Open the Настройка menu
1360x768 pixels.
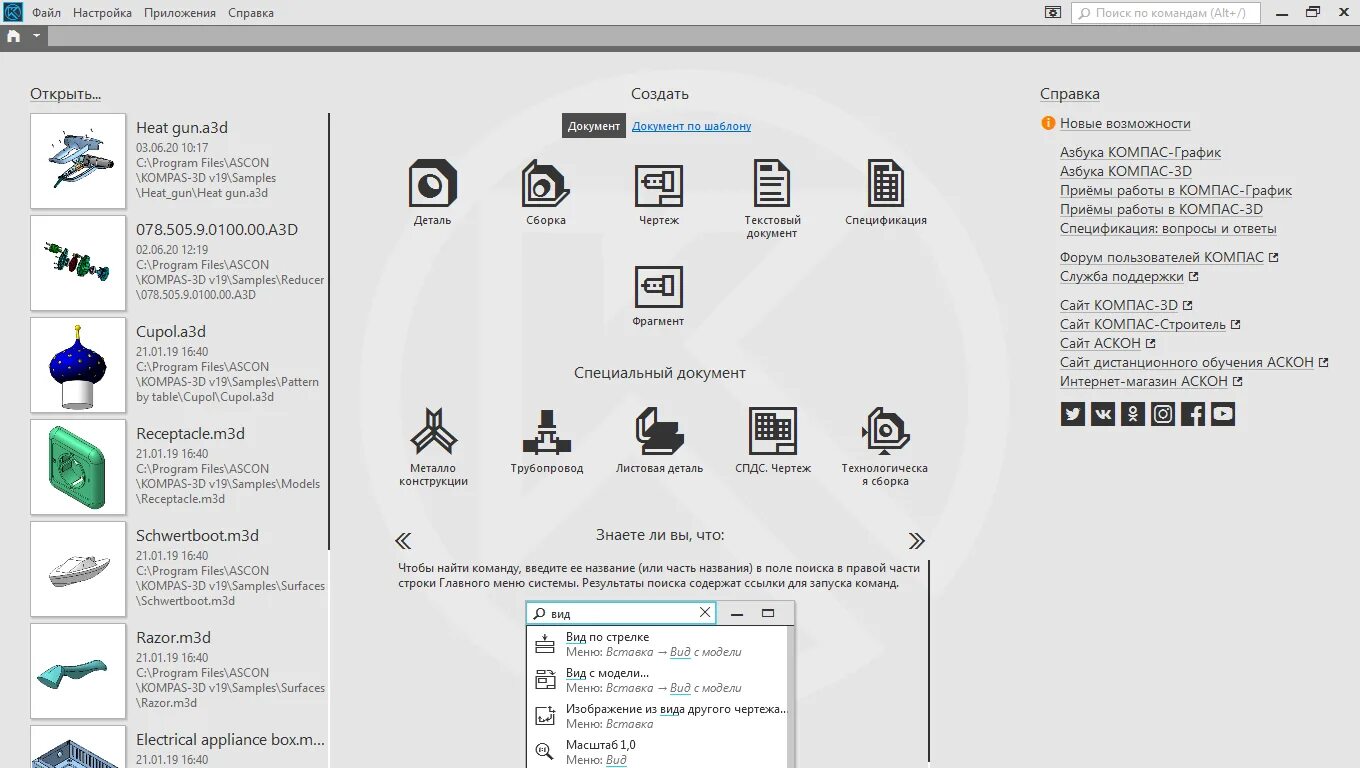pyautogui.click(x=102, y=13)
